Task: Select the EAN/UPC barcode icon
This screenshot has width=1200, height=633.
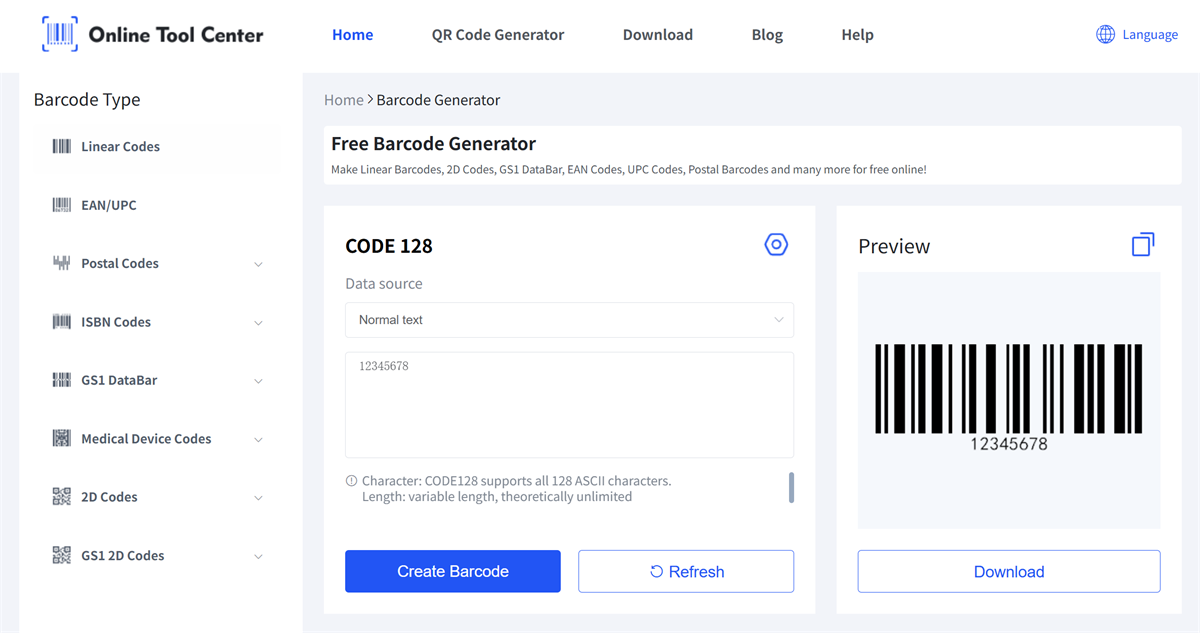Action: click(x=62, y=205)
